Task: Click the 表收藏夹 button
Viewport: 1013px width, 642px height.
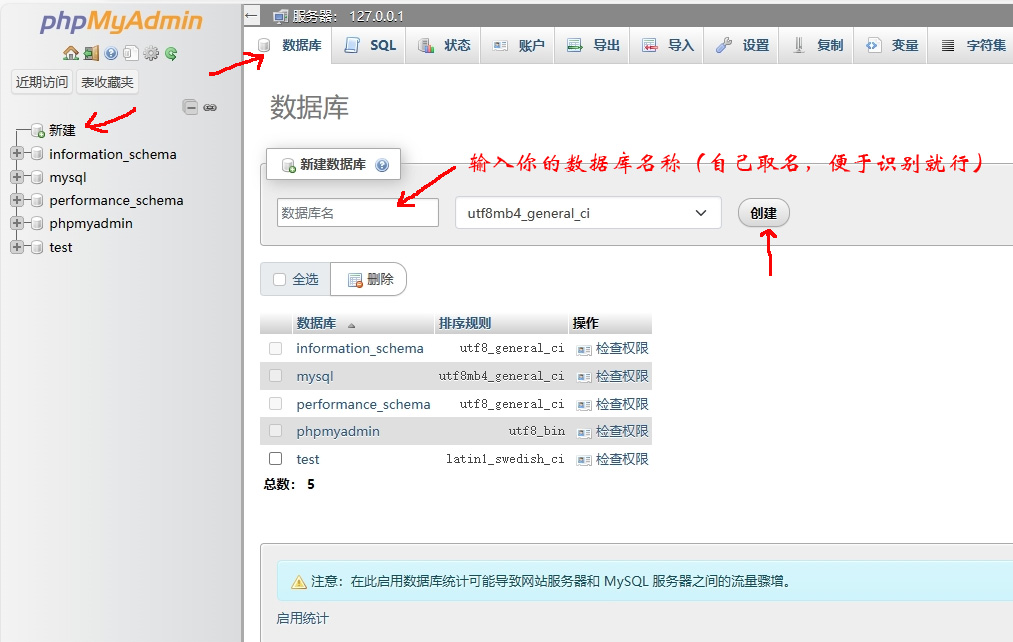Action: [107, 82]
